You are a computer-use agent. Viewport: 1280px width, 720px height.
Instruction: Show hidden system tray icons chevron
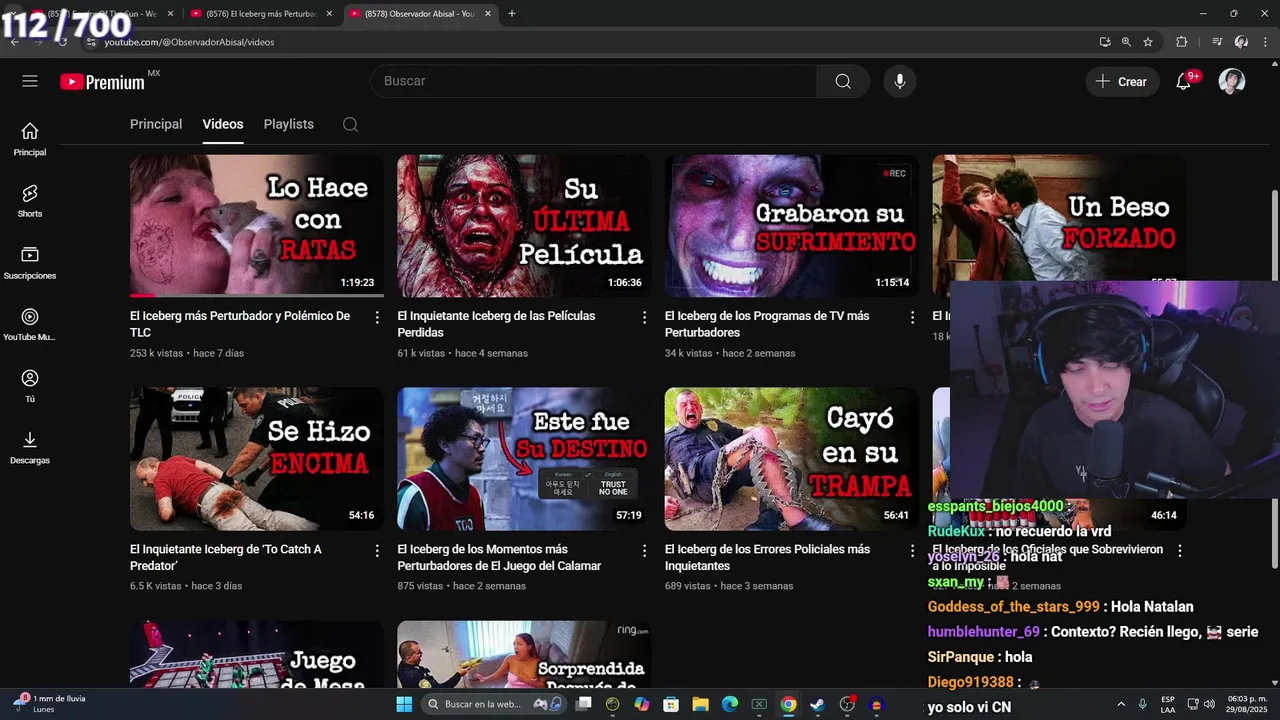[1121, 704]
